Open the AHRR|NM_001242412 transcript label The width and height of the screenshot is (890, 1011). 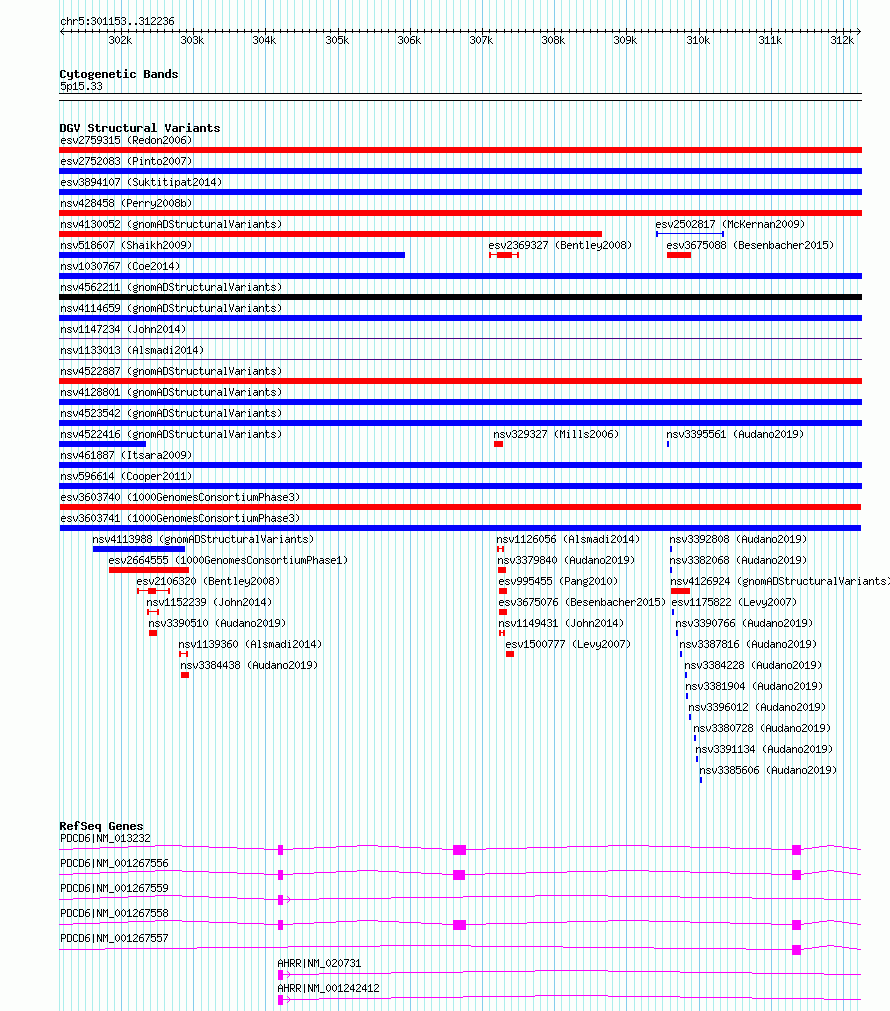coord(328,988)
